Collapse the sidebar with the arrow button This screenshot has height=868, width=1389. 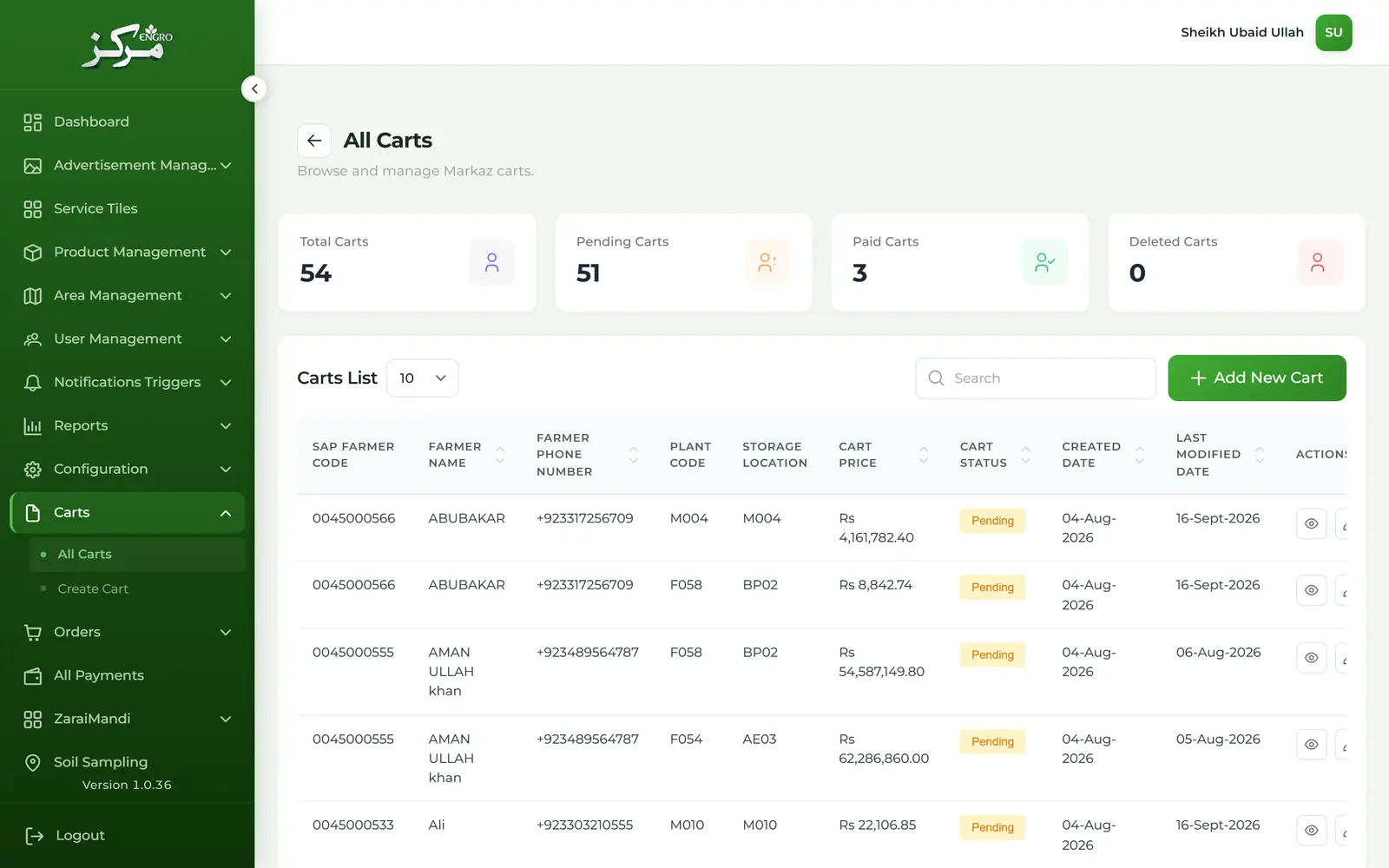point(254,89)
